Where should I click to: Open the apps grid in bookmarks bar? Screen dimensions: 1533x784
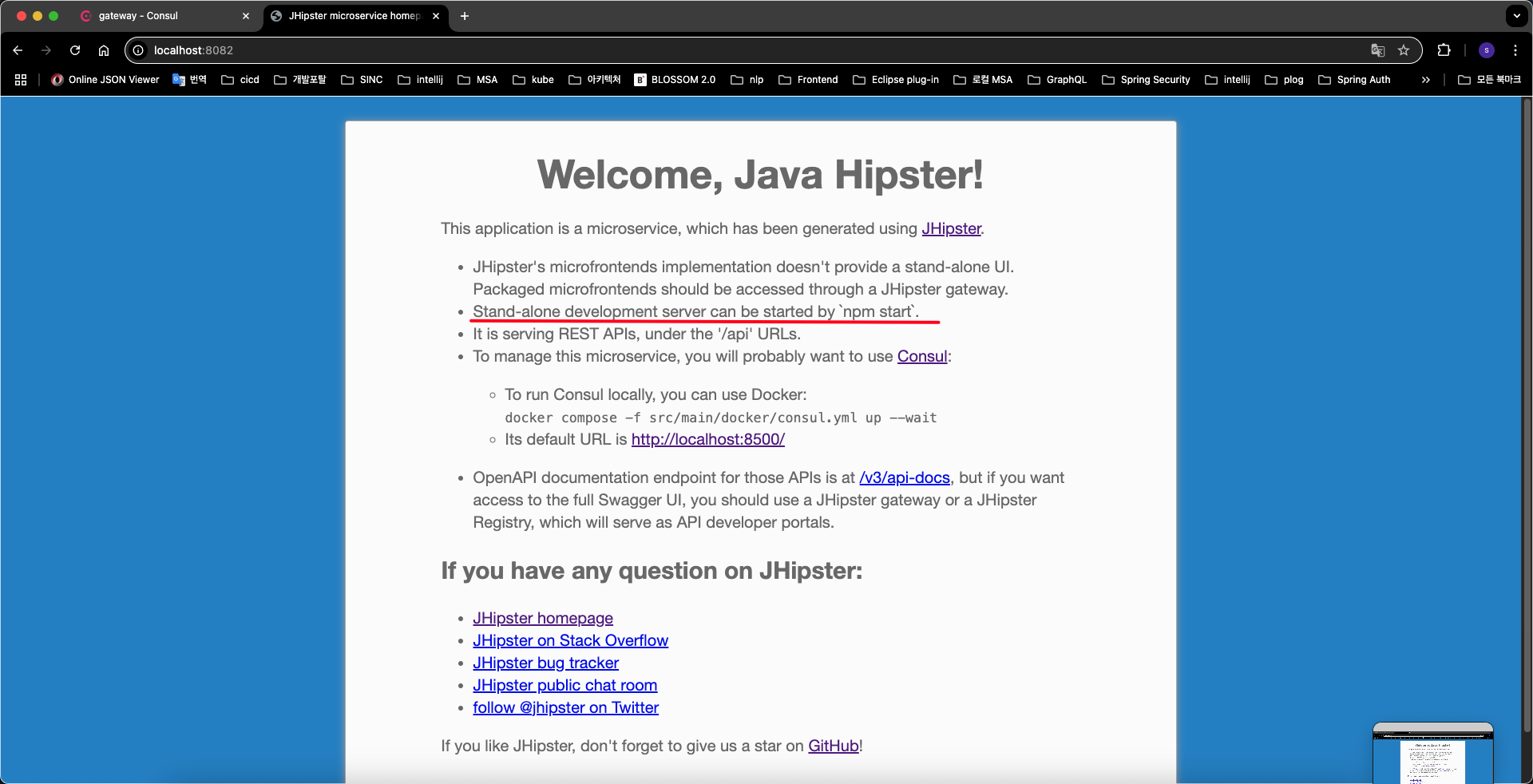[x=21, y=80]
